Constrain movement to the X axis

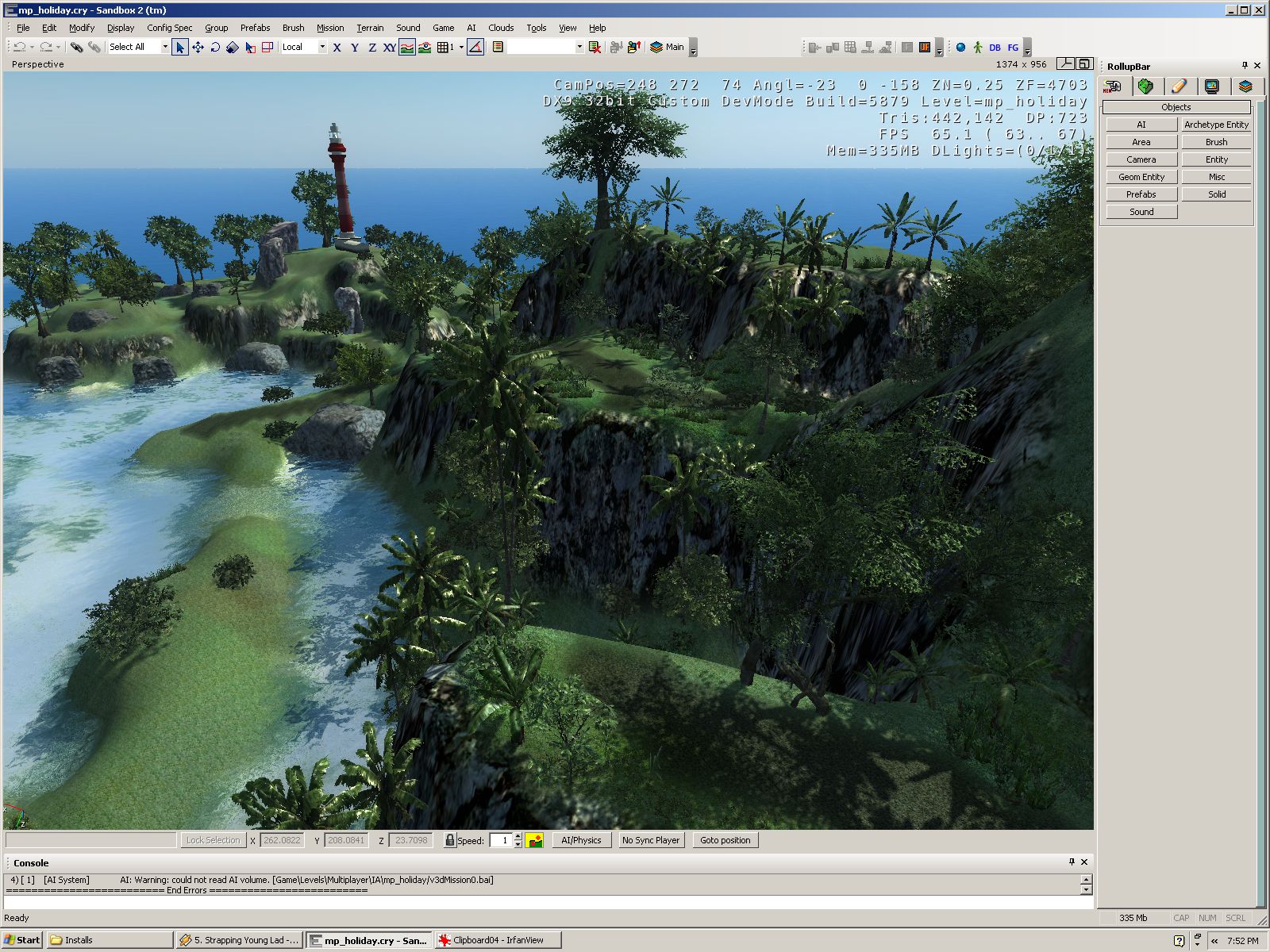click(337, 48)
